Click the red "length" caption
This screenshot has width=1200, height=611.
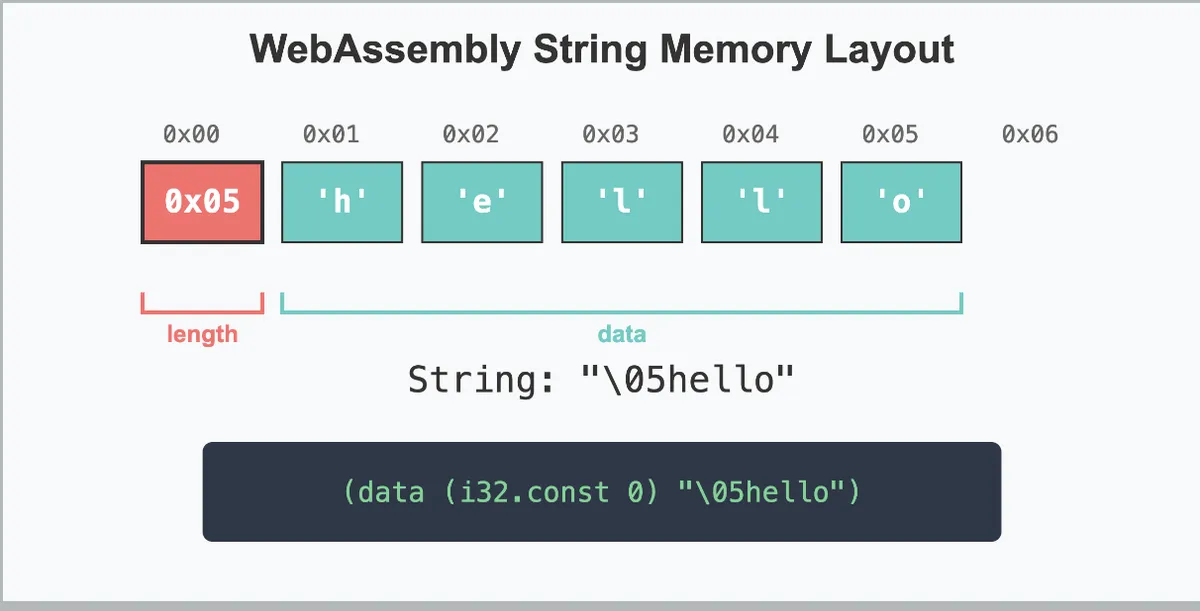[202, 334]
